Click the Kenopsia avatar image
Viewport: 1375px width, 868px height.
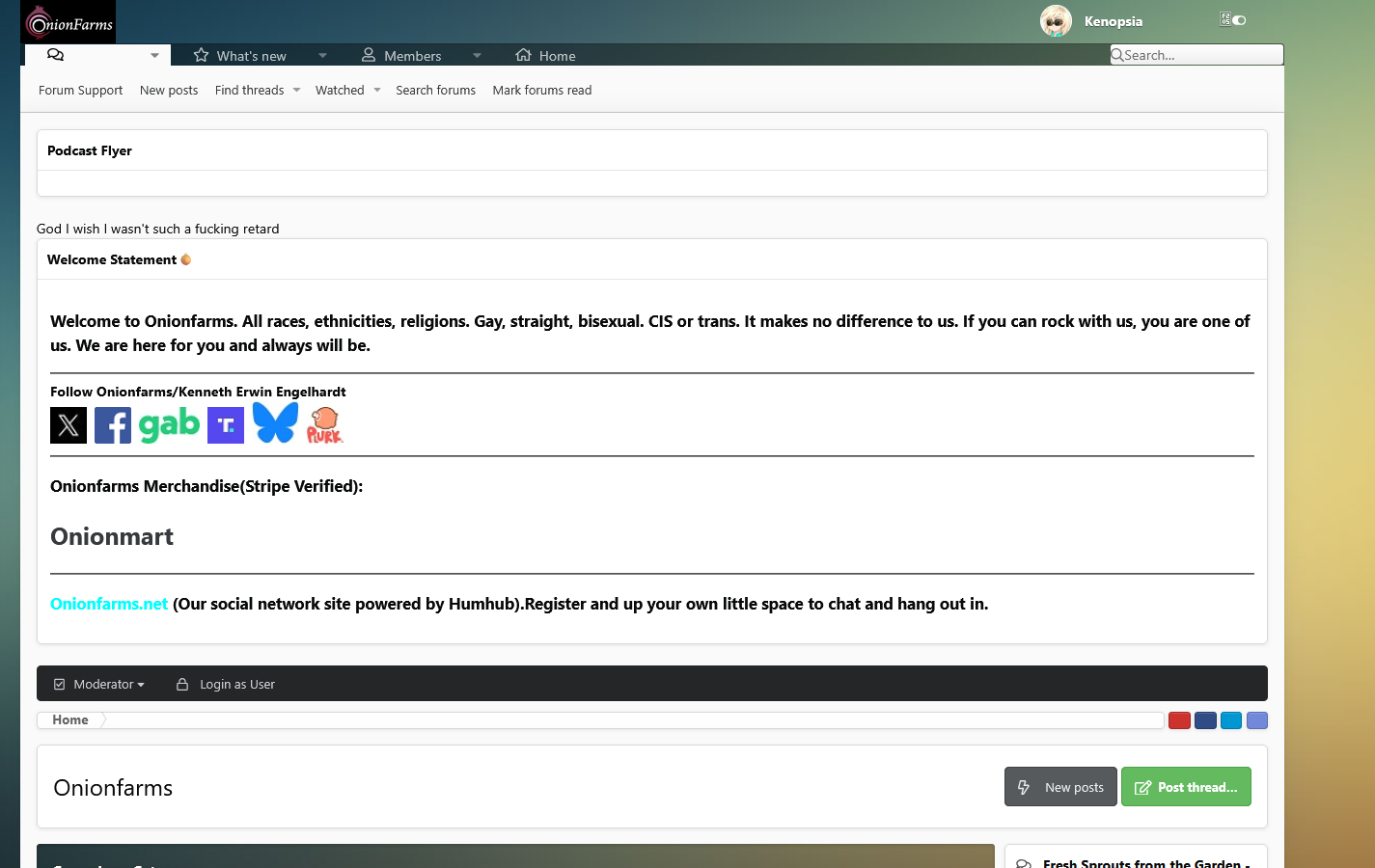pyautogui.click(x=1056, y=20)
